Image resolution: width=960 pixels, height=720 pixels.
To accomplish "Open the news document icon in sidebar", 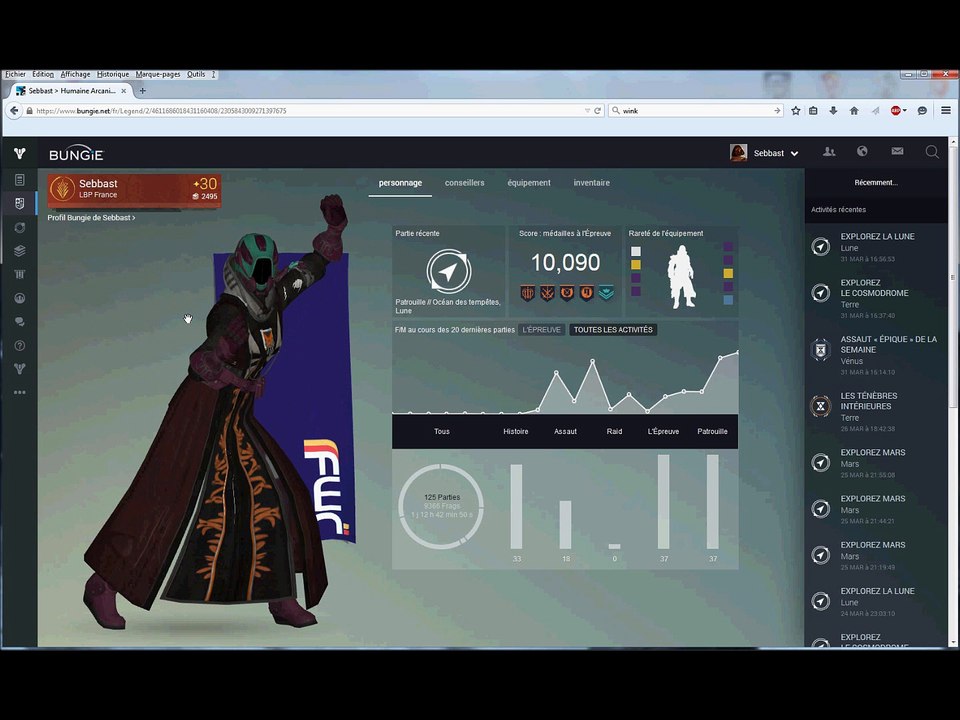I will point(20,180).
